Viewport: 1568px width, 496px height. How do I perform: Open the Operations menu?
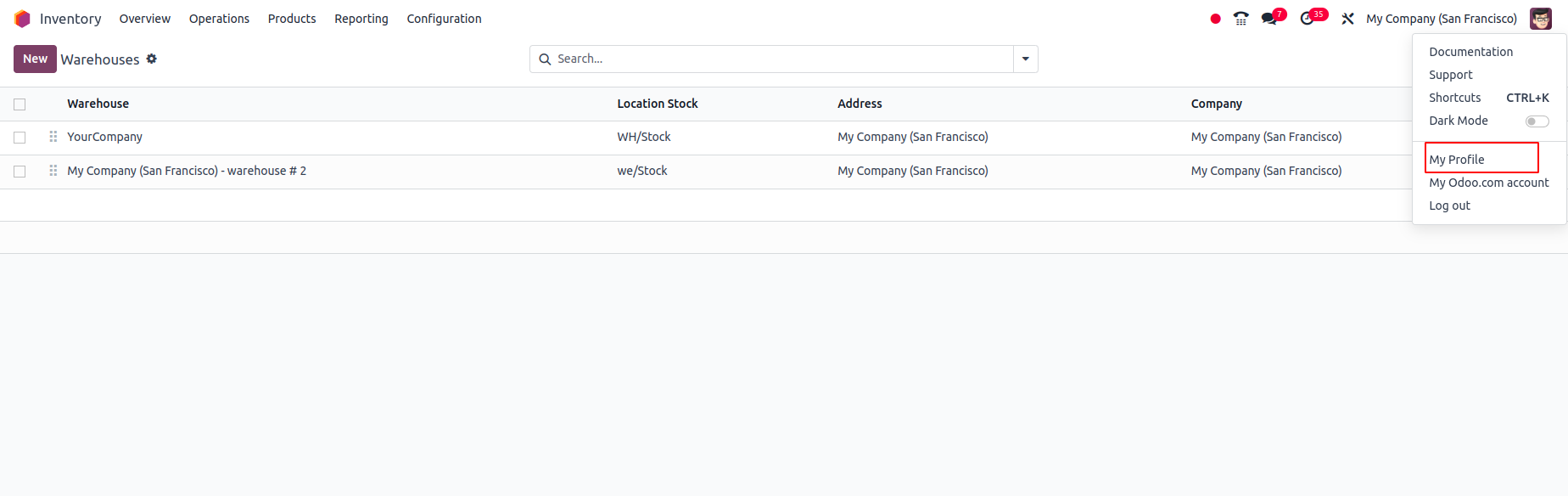pyautogui.click(x=219, y=19)
